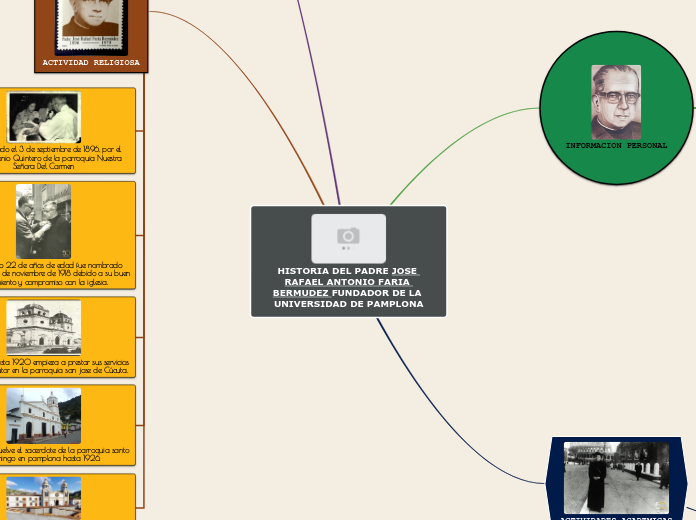Image resolution: width=696 pixels, height=520 pixels.
Task: Select text about parroquia san jose de Cúcuta
Action: [64, 366]
